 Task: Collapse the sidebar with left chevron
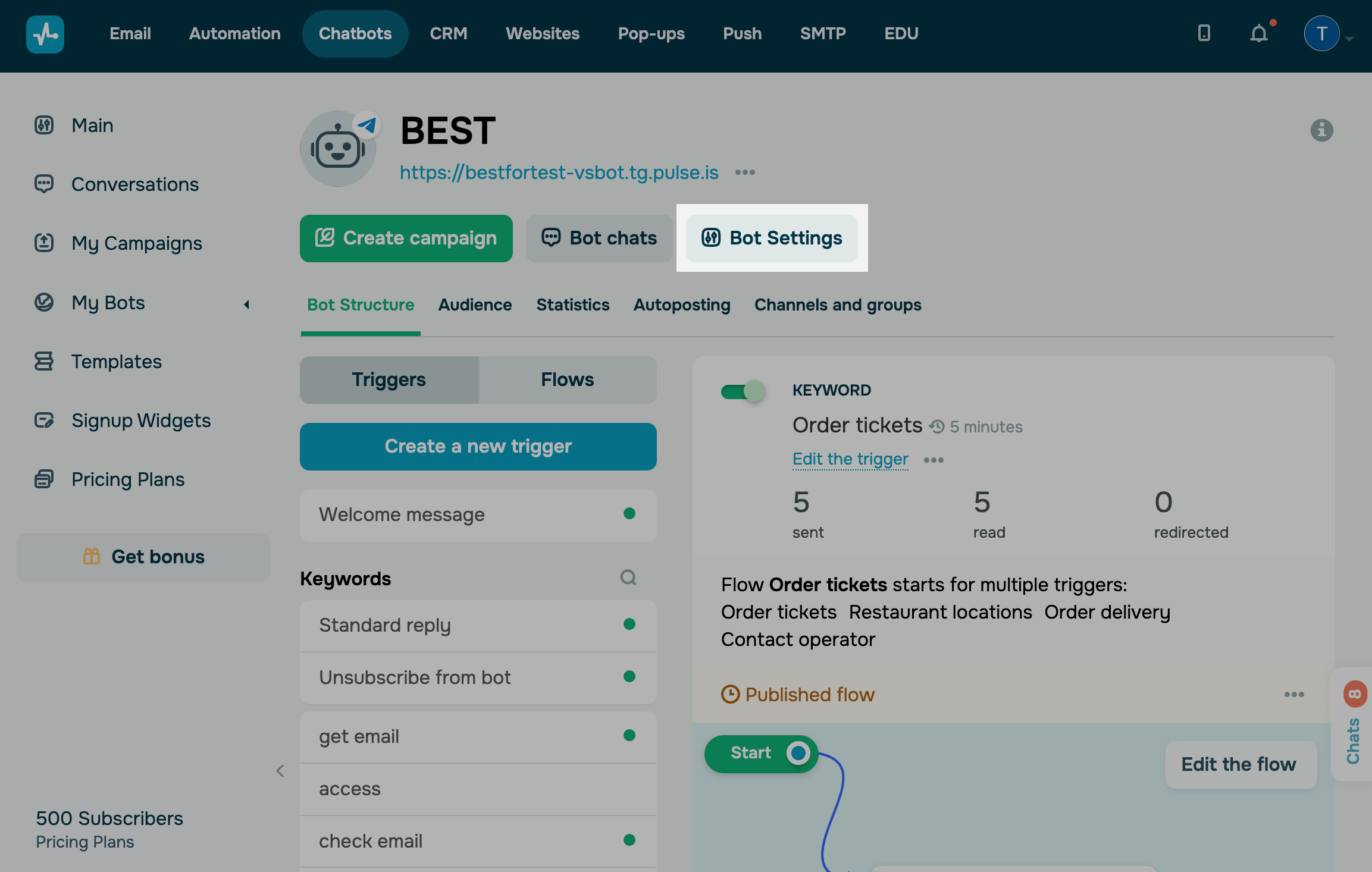[280, 771]
